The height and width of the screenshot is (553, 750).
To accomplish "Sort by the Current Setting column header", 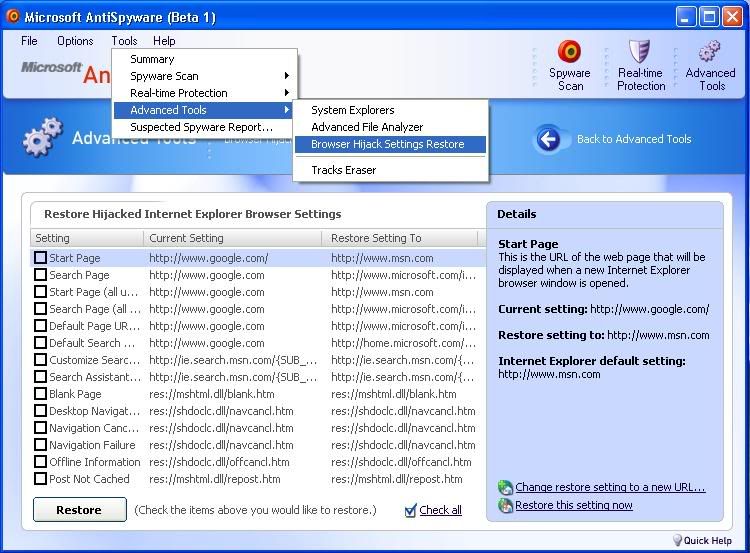I will (x=232, y=238).
